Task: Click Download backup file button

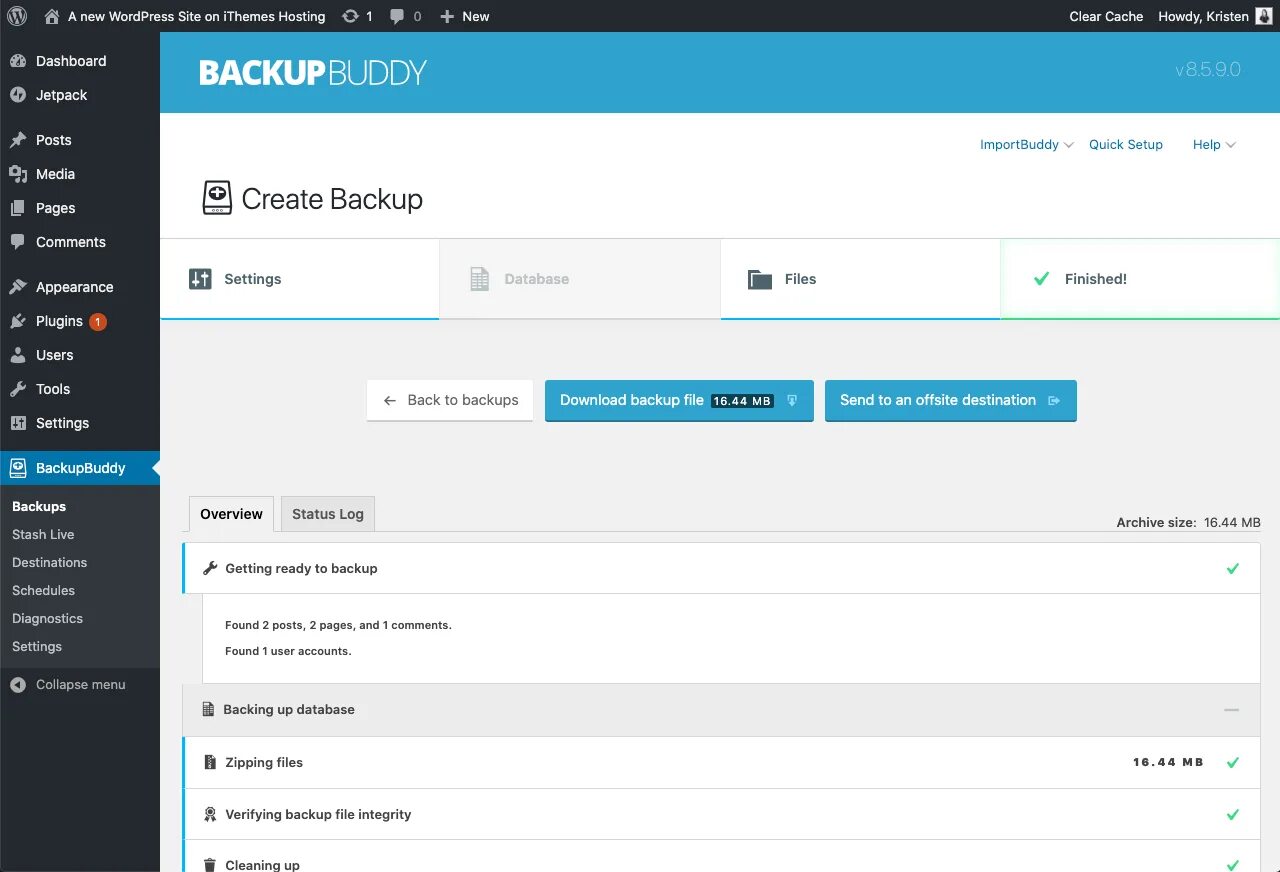Action: pyautogui.click(x=679, y=400)
